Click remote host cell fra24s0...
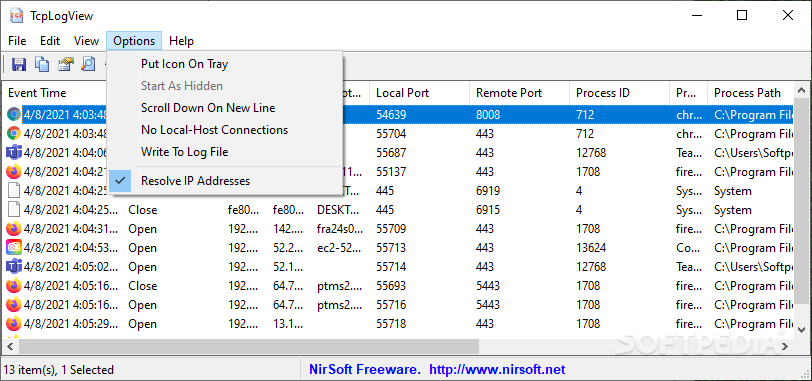812x381 pixels. coord(340,229)
